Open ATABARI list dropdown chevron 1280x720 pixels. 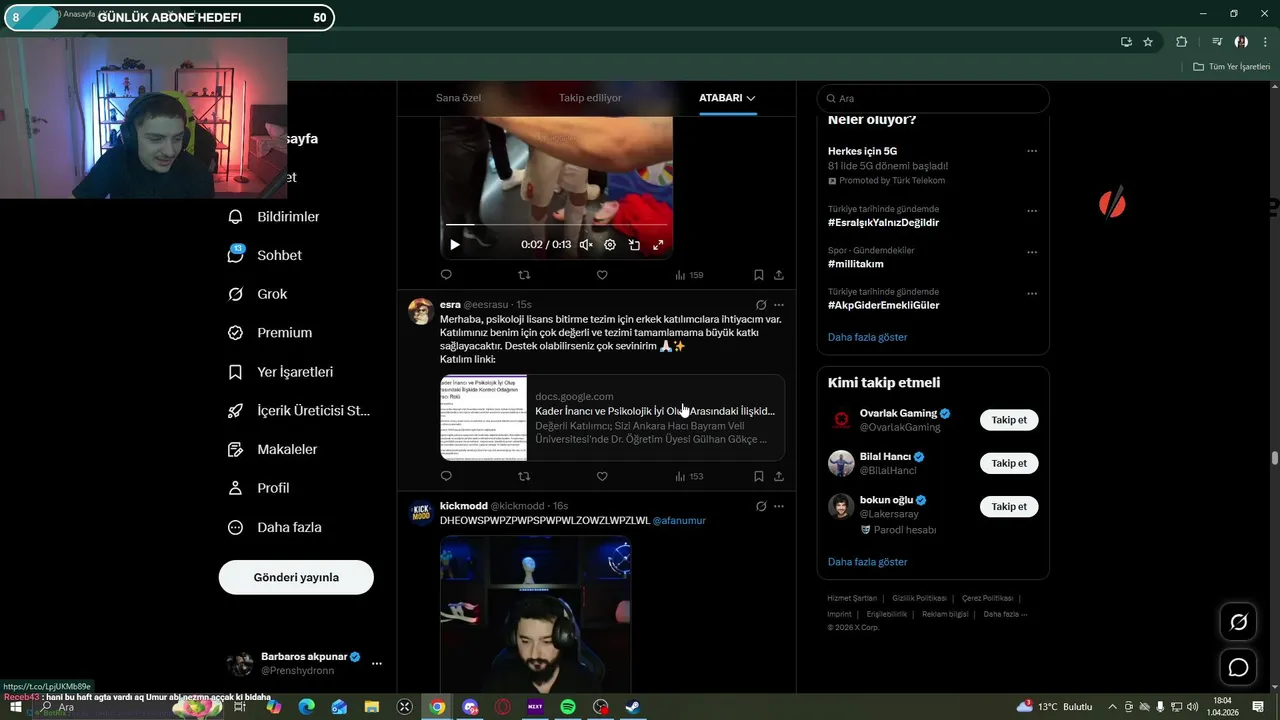click(751, 98)
